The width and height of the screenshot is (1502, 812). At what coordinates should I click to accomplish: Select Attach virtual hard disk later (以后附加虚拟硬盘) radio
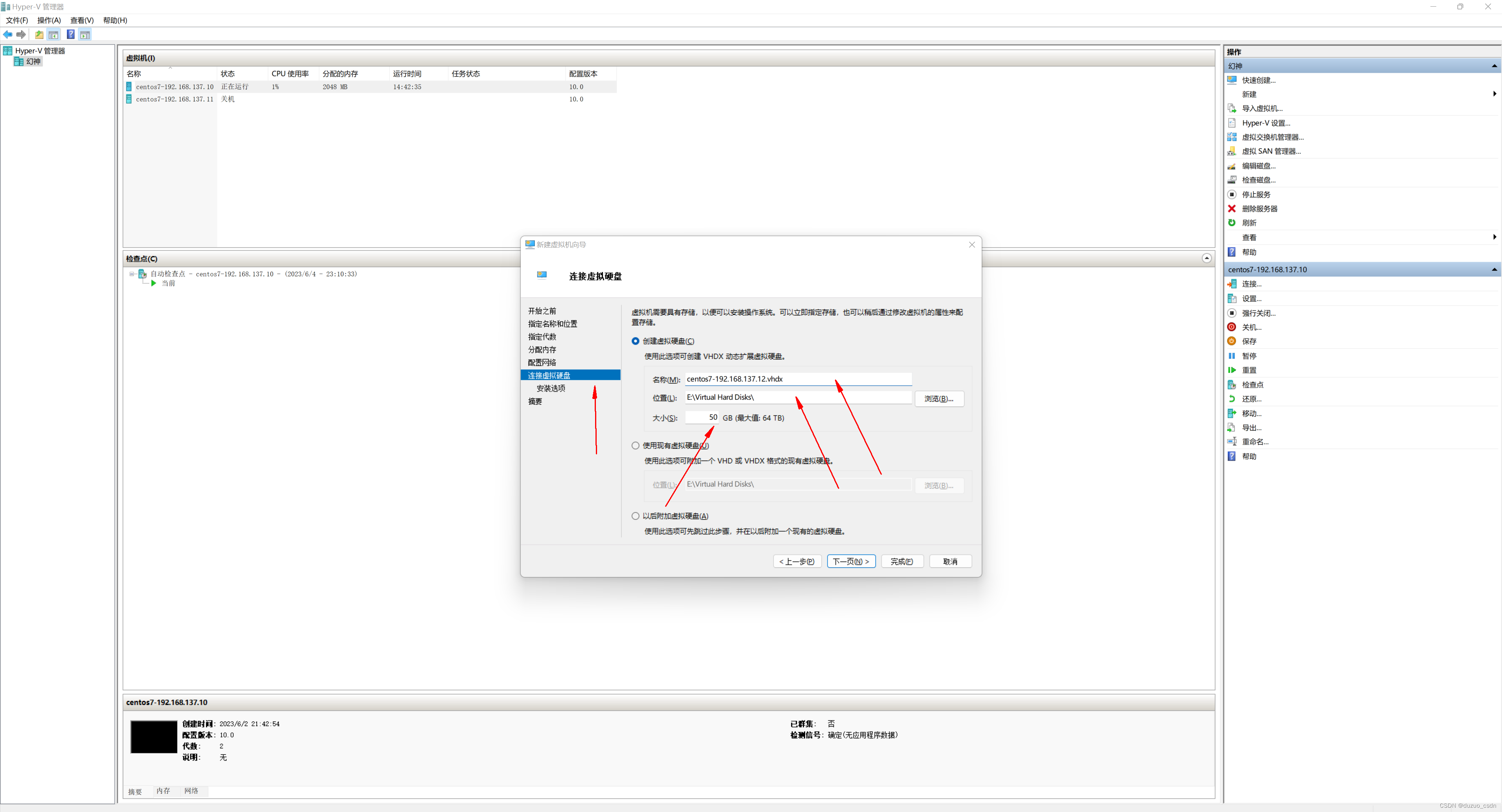pos(635,516)
